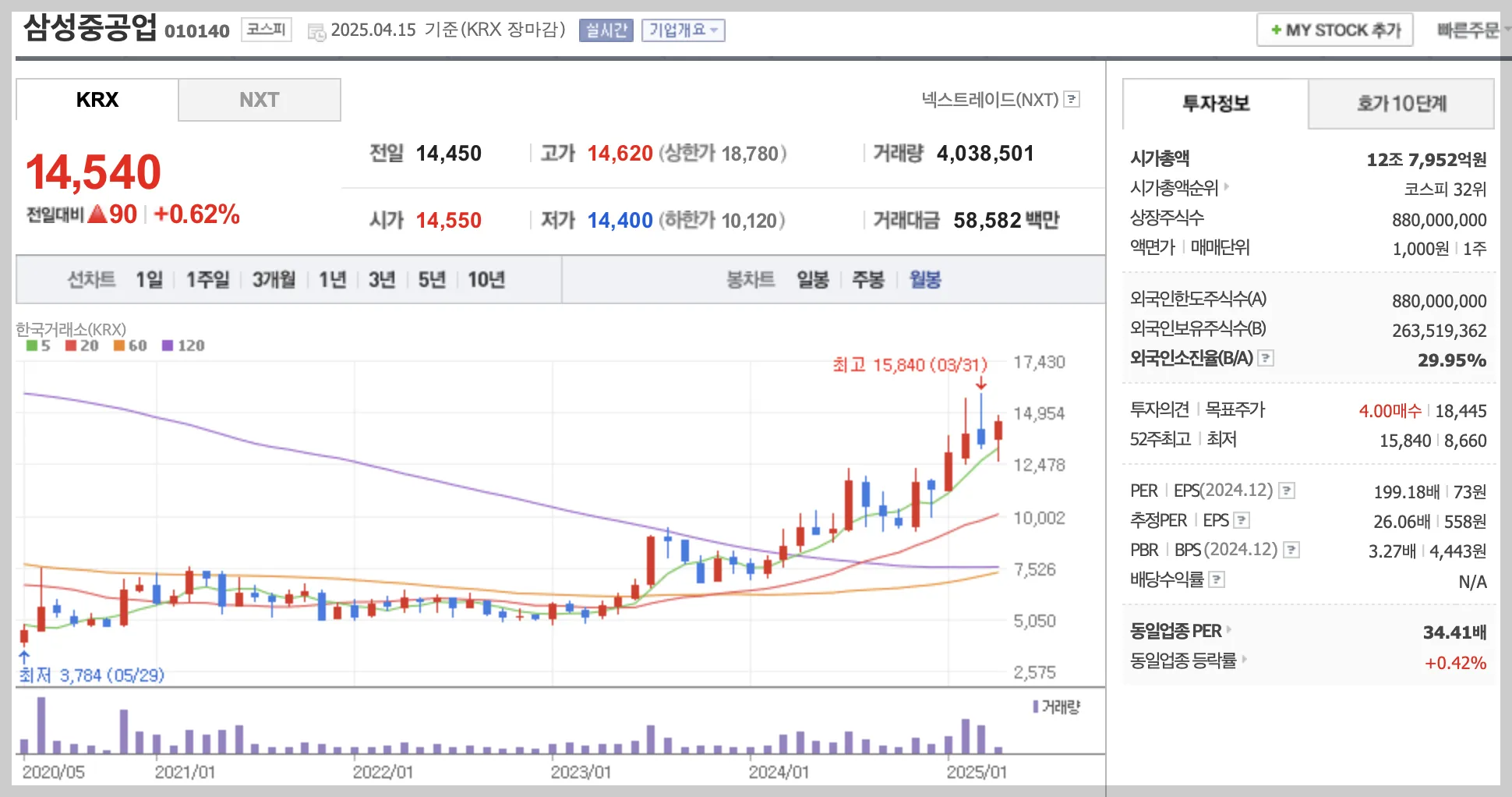Click the 코스피 market badge
Screen dimensions: 1512x797
(266, 30)
